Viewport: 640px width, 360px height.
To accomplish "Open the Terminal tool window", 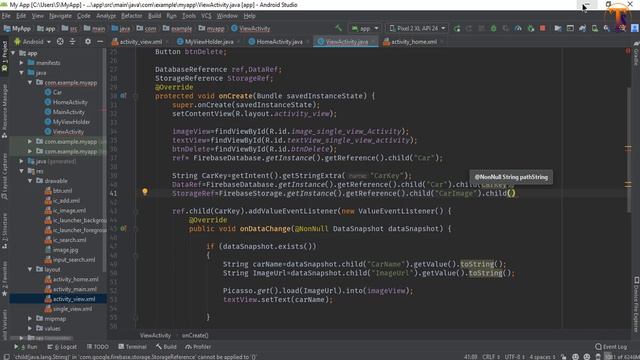I will tap(132, 347).
